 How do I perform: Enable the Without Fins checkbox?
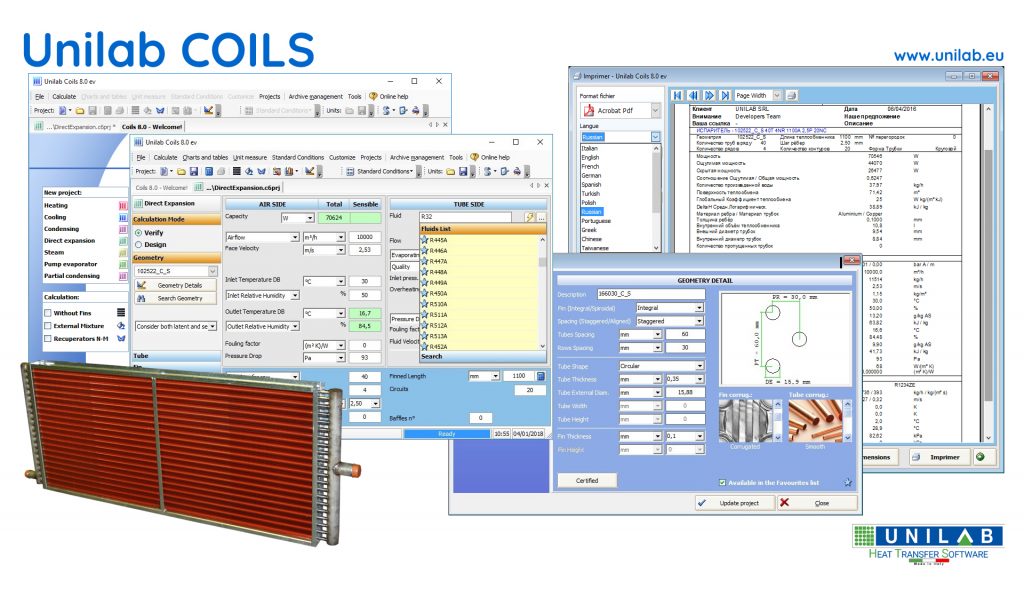48,313
